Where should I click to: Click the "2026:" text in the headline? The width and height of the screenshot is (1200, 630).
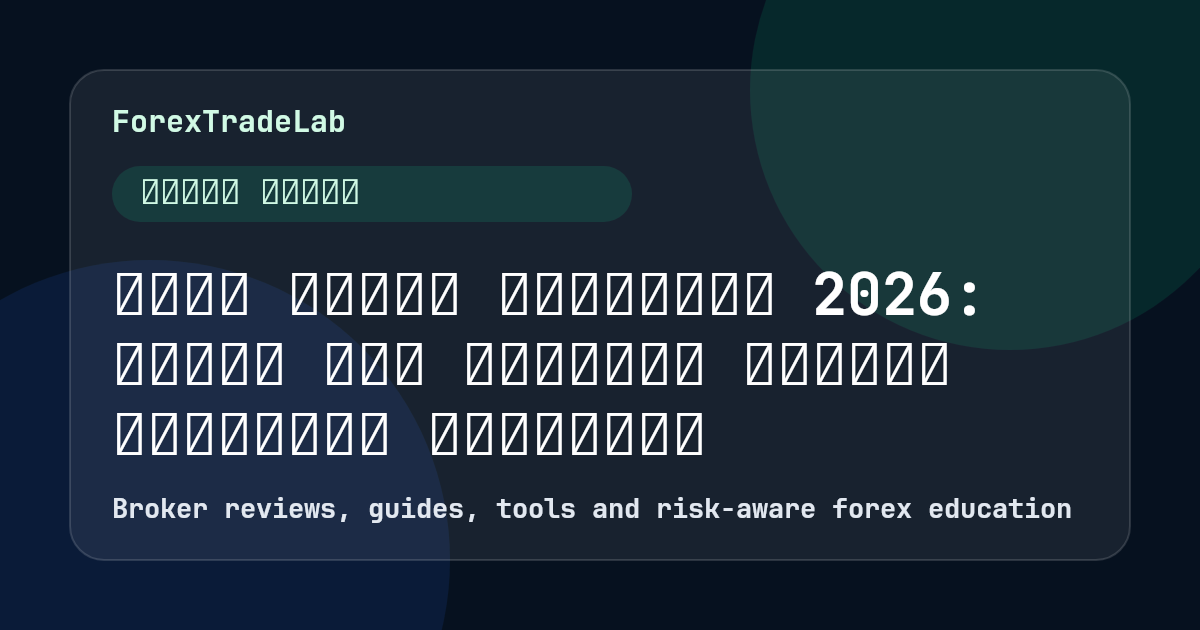[x=897, y=296]
